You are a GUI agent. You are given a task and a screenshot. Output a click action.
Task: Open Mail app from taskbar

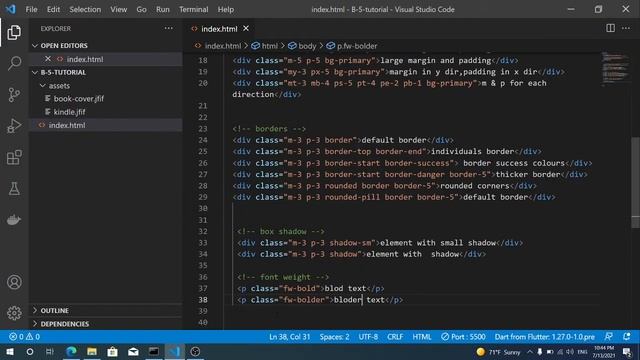[x=133, y=351]
